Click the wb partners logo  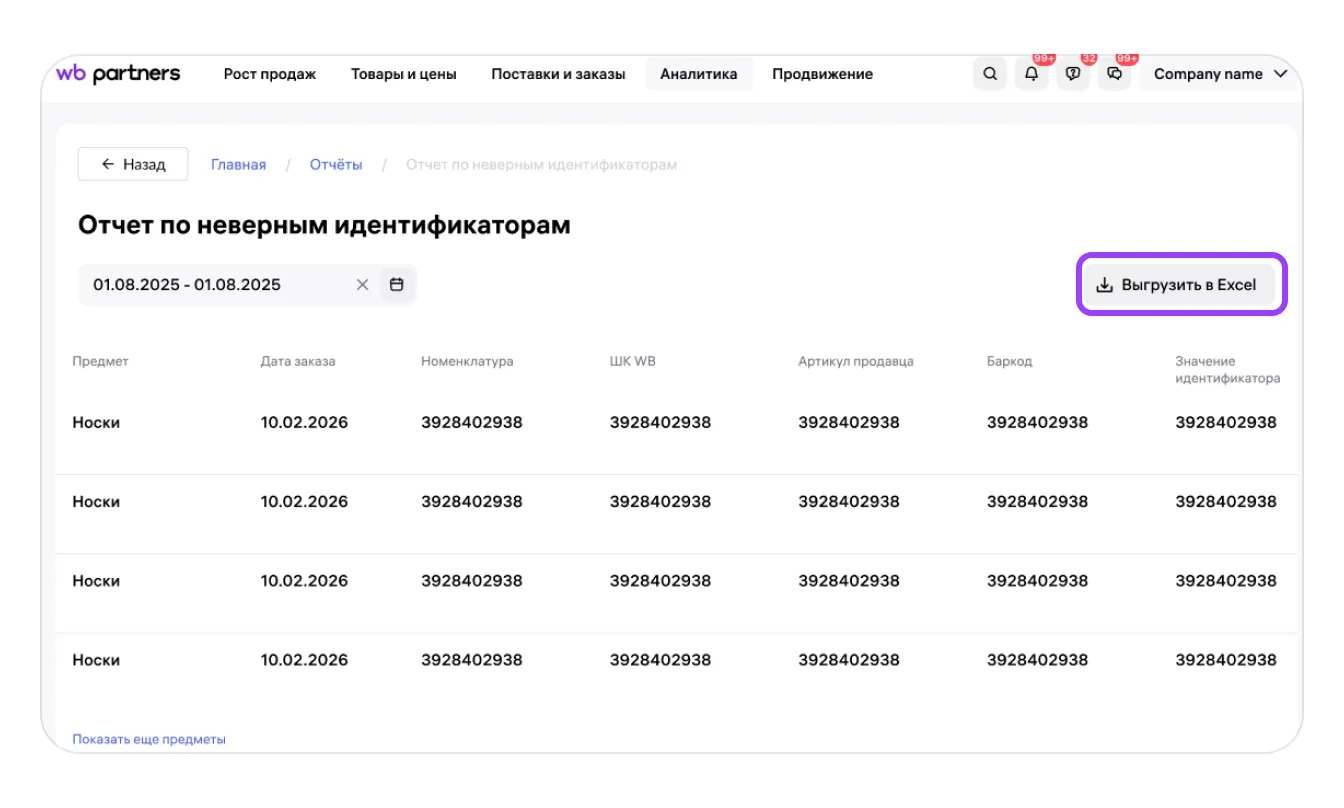(x=118, y=74)
